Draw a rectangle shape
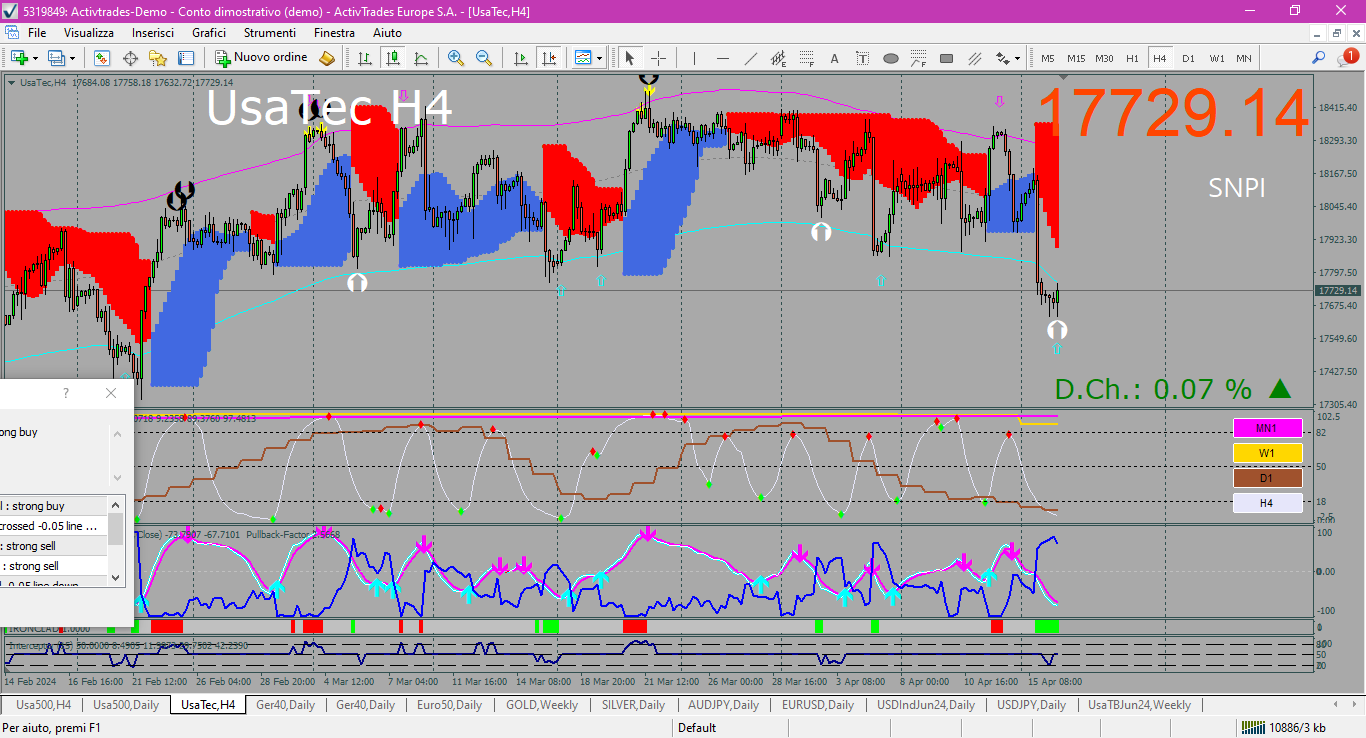1366x738 pixels. (x=947, y=58)
